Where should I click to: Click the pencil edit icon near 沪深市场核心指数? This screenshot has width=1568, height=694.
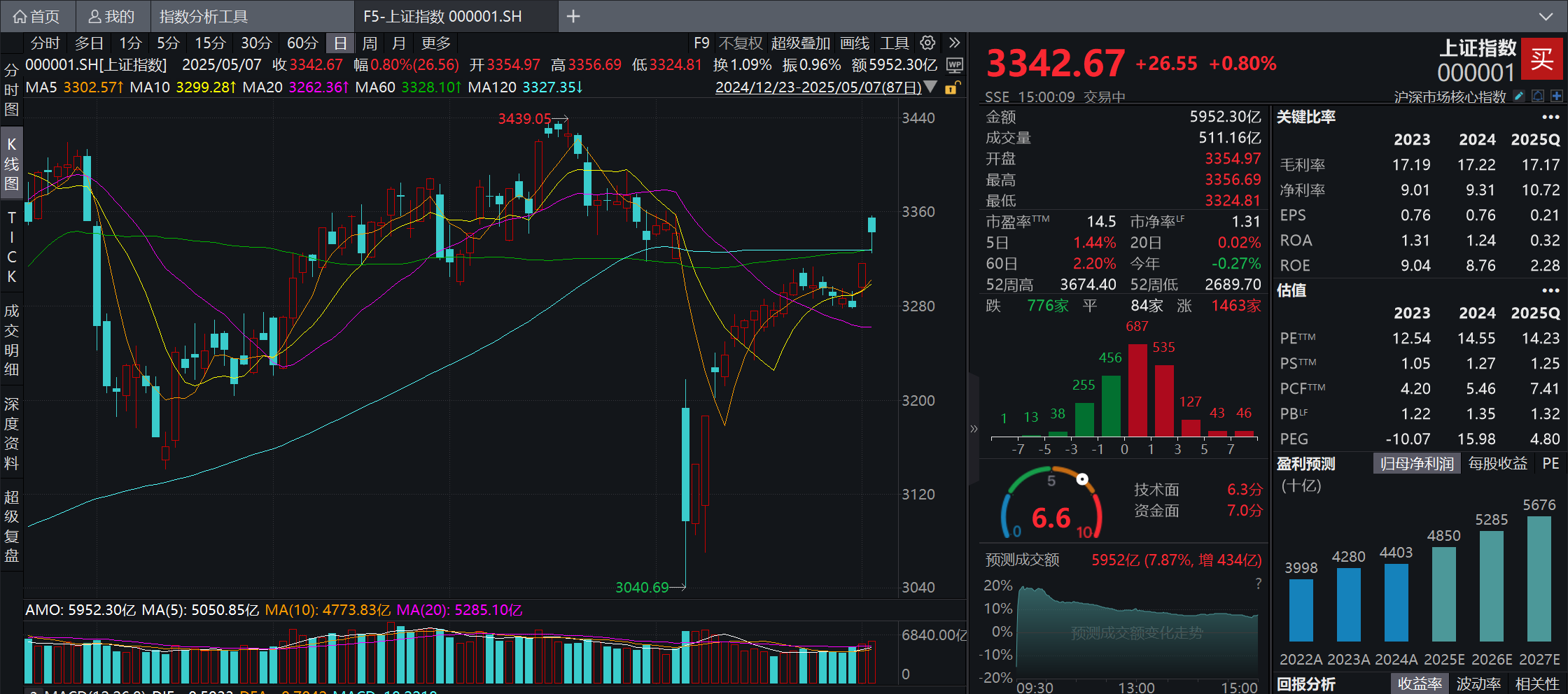click(1518, 96)
